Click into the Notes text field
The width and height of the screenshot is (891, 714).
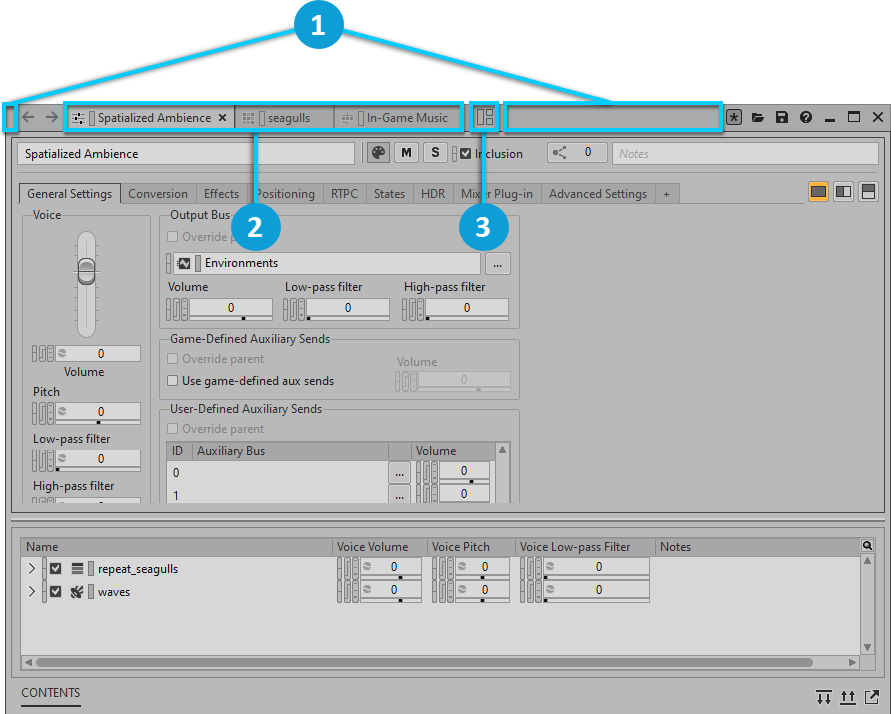[x=745, y=154]
